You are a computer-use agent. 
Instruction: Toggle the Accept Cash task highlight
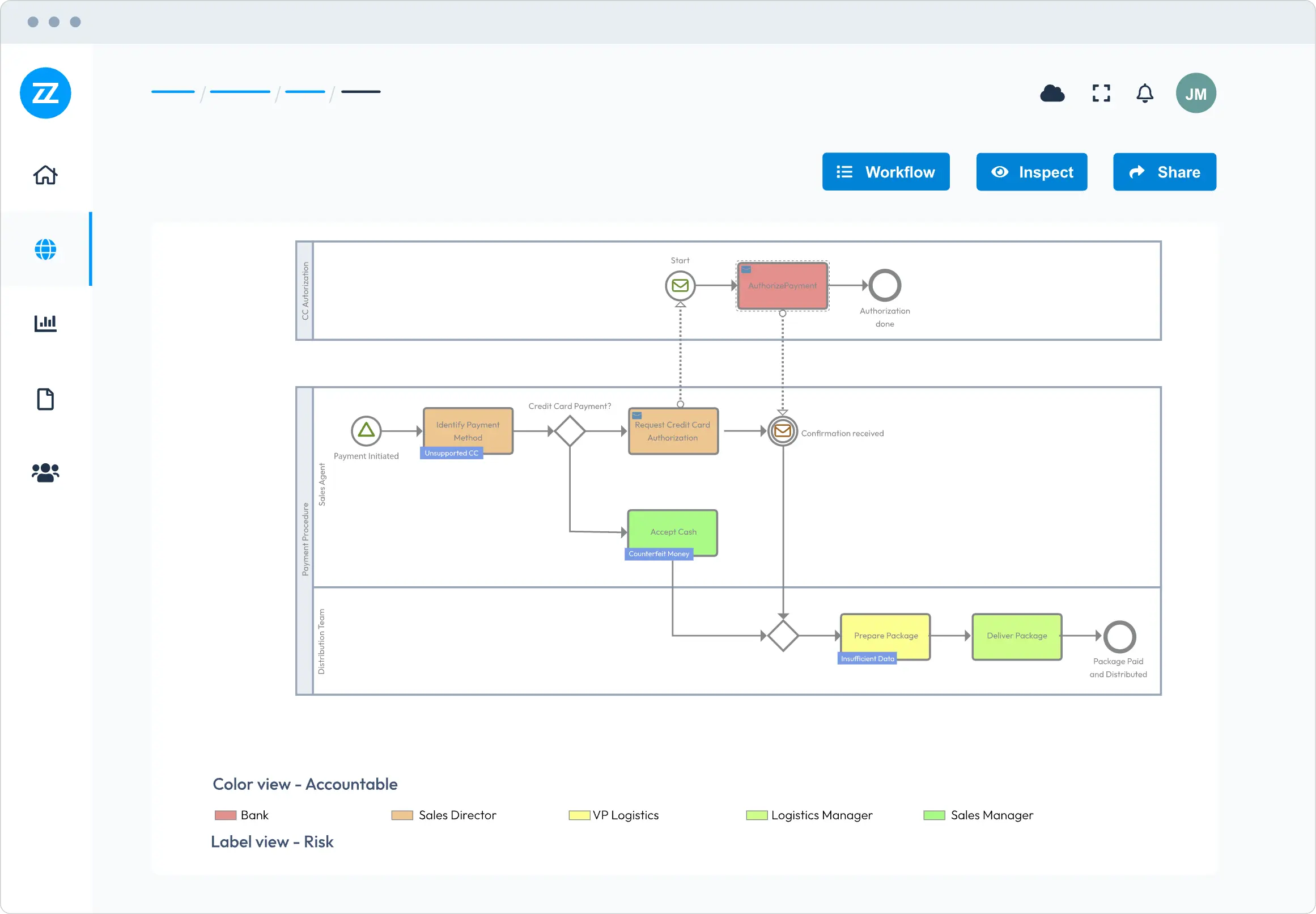click(672, 532)
